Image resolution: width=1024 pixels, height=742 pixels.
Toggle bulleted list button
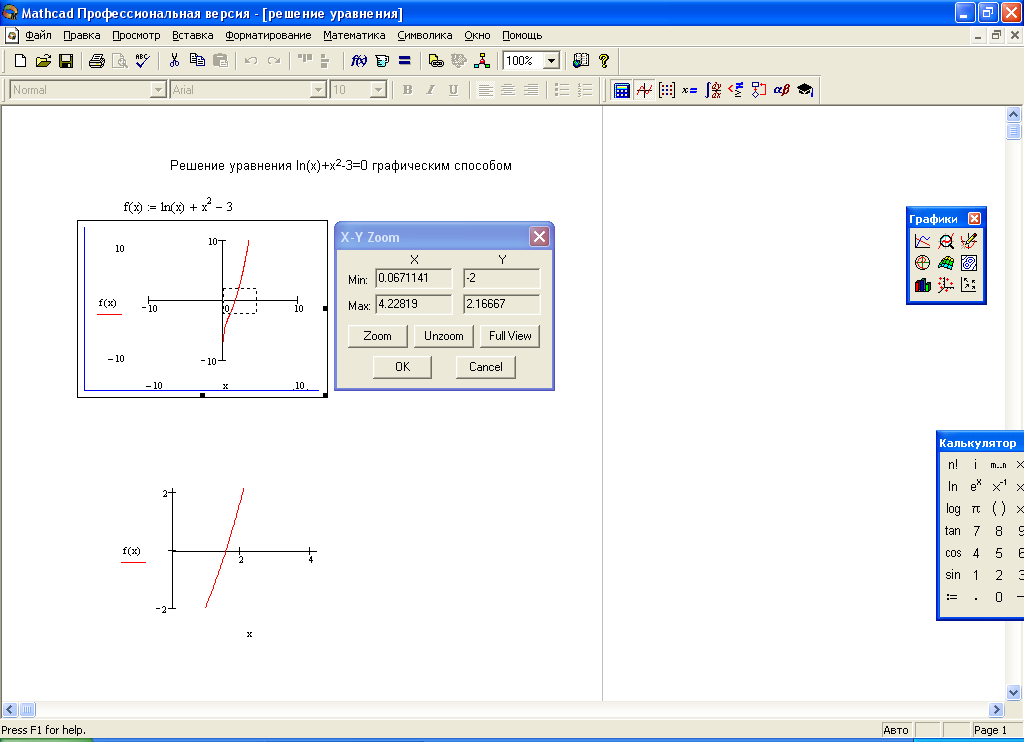[x=562, y=90]
